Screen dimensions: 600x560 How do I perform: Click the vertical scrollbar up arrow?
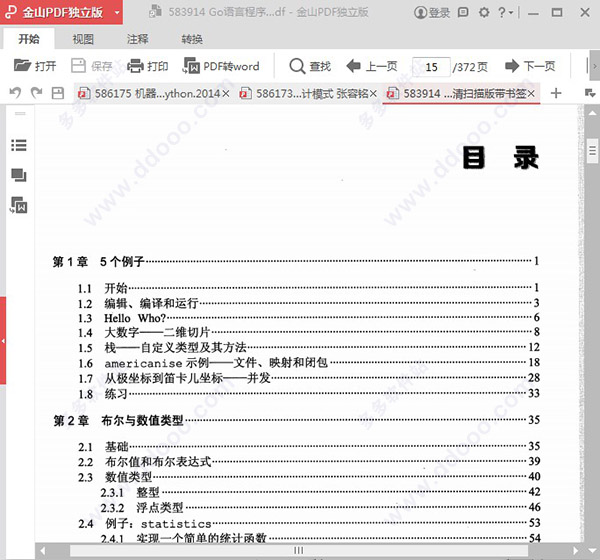[592, 113]
